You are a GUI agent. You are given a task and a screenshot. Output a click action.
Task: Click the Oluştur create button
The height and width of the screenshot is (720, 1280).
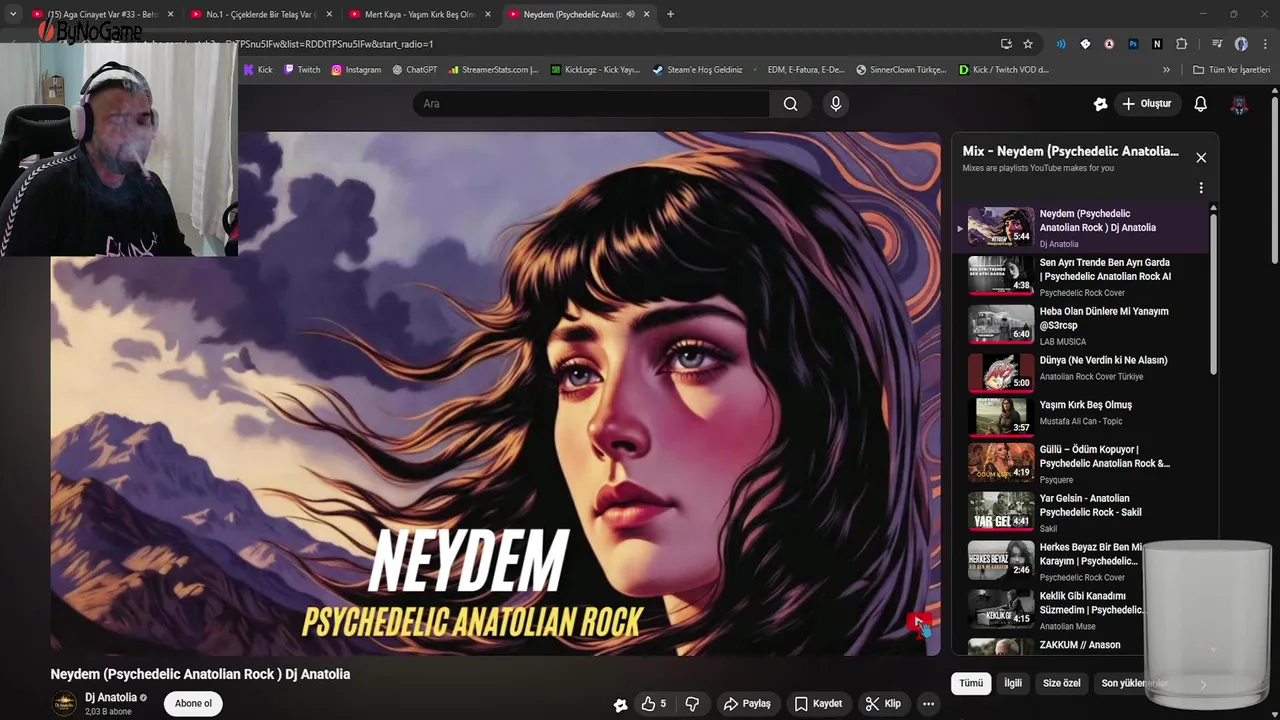coord(1146,104)
